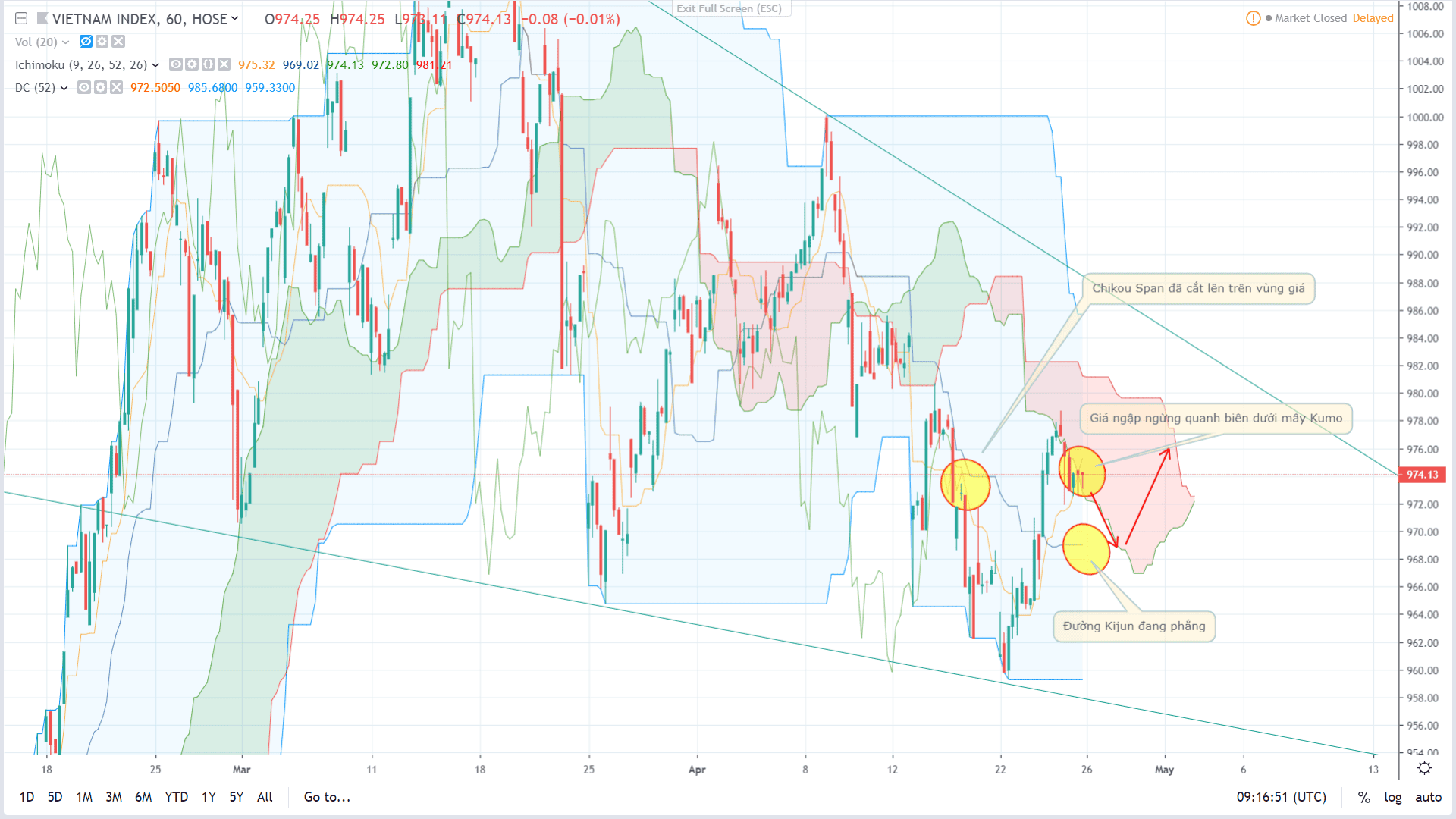Select the Đường Kijun đang phẳng callout
The width and height of the screenshot is (1456, 819).
pyautogui.click(x=1134, y=626)
